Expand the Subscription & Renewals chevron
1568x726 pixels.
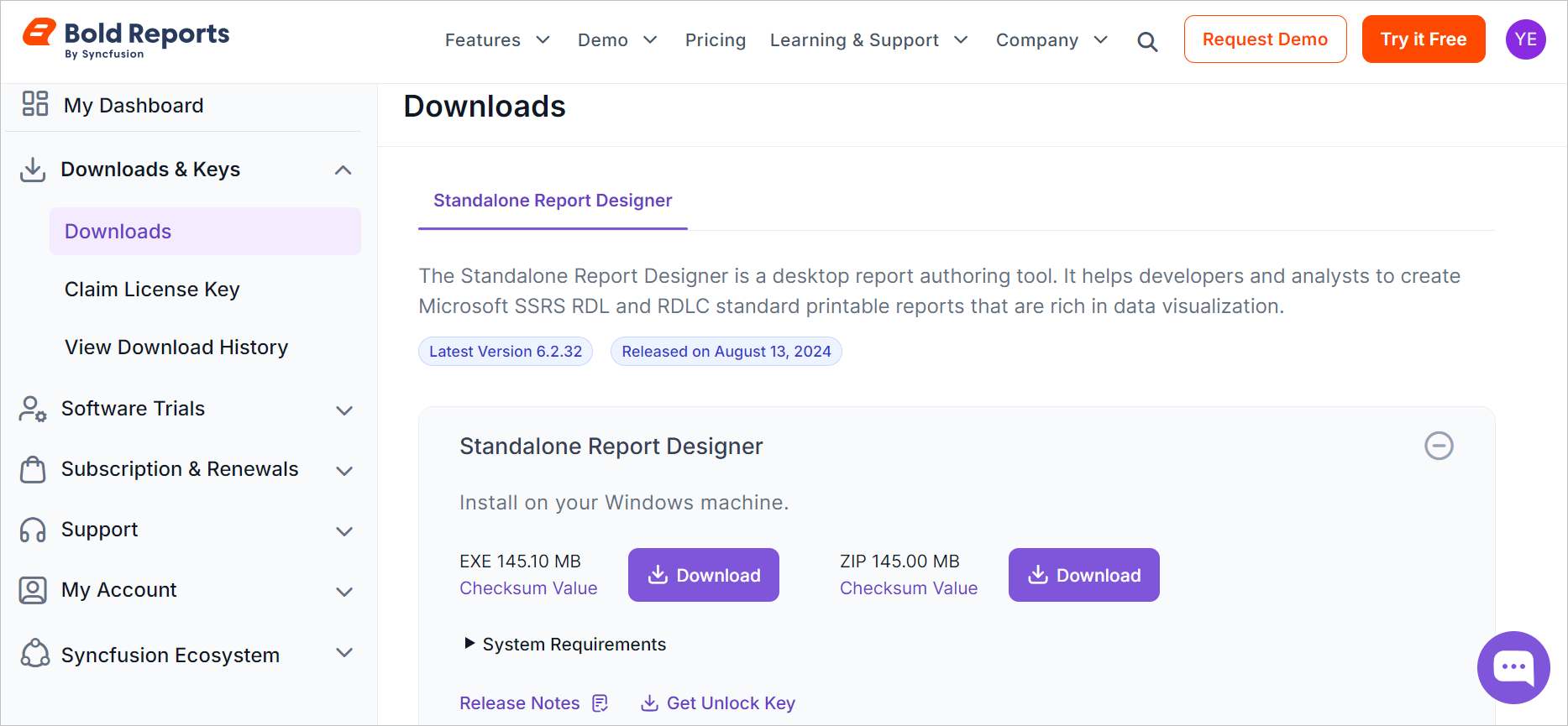344,471
